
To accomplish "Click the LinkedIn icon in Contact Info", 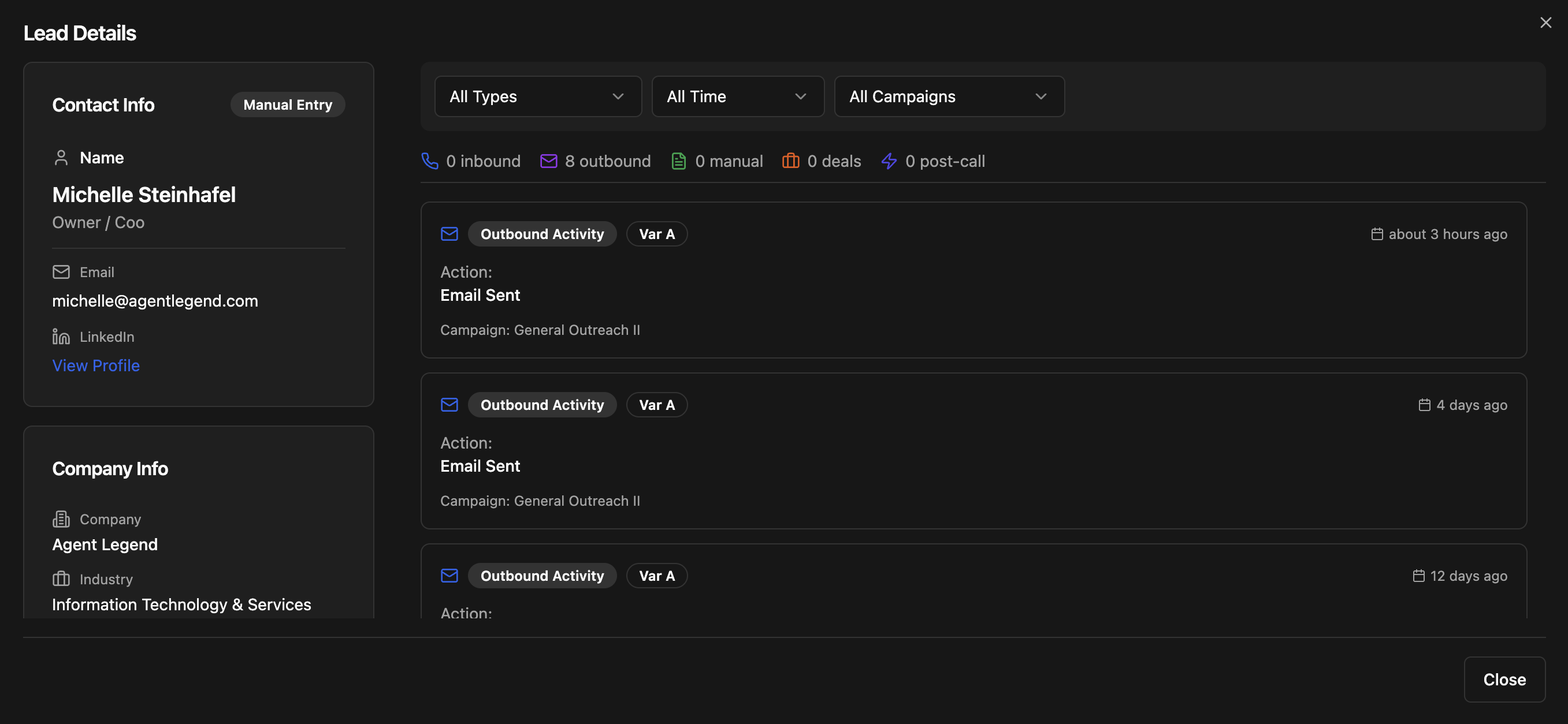I will [61, 337].
